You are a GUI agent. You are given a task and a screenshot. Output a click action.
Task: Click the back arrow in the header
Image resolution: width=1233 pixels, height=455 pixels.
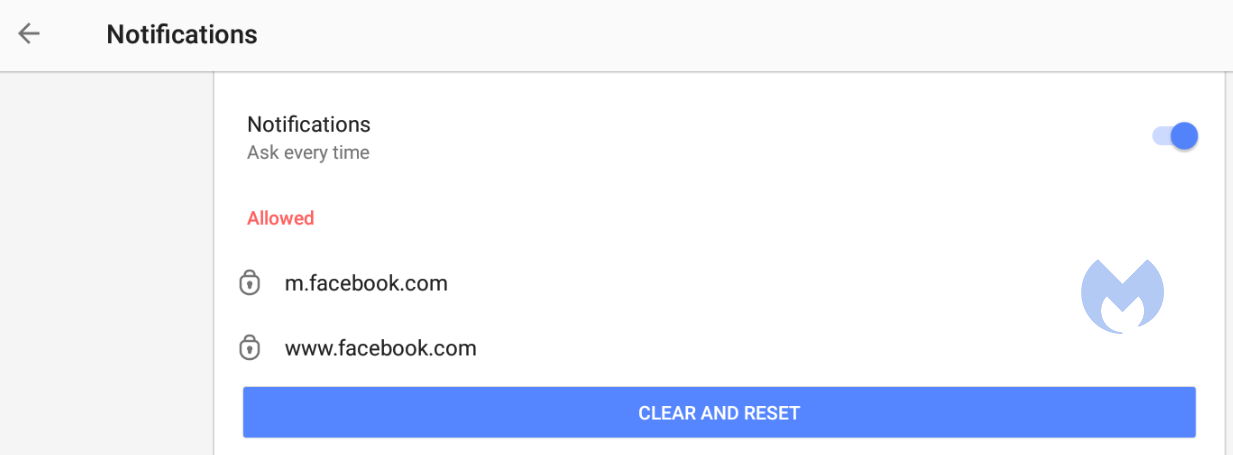tap(29, 34)
